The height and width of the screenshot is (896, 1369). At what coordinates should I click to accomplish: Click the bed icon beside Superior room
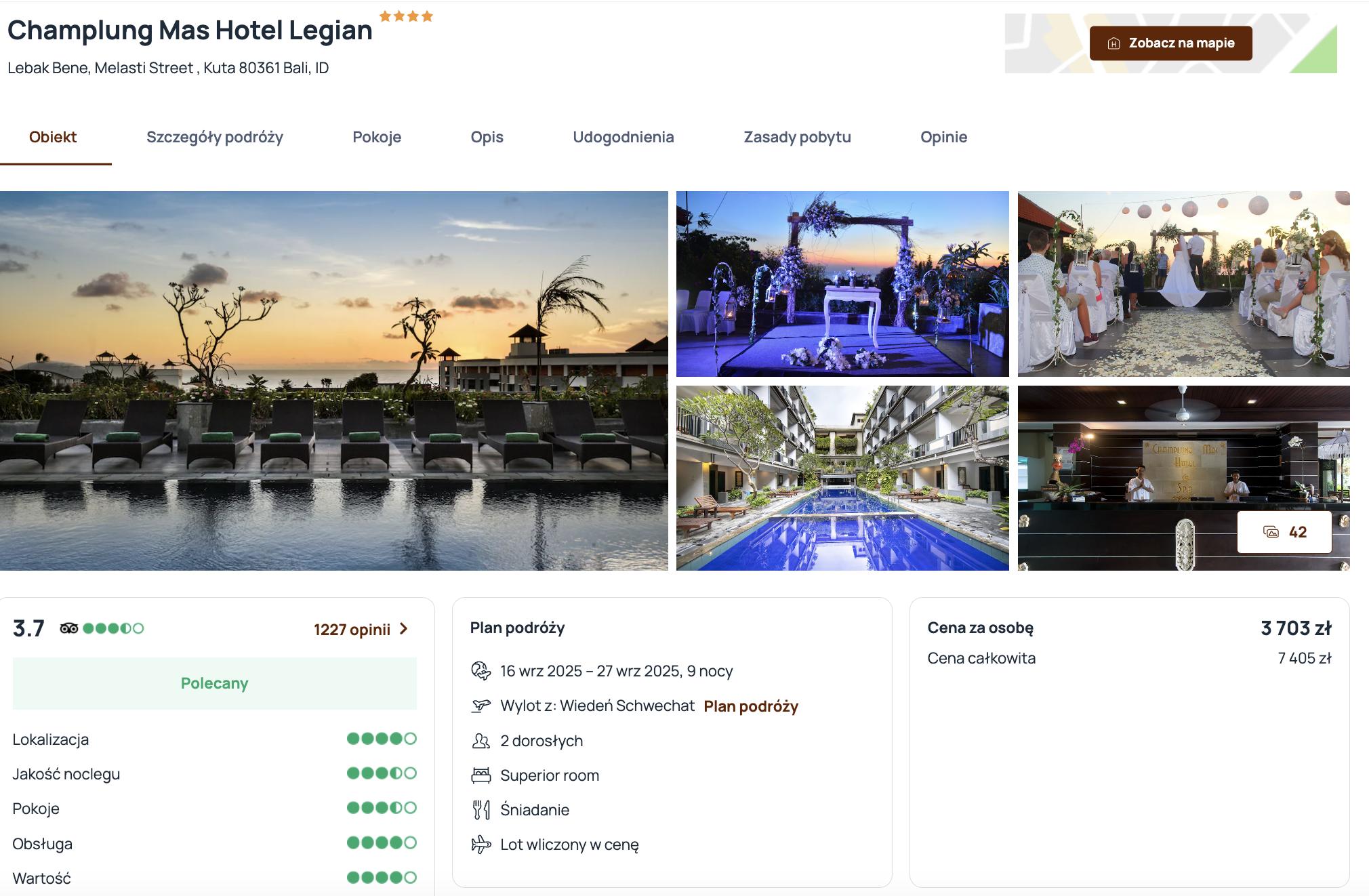tap(481, 775)
